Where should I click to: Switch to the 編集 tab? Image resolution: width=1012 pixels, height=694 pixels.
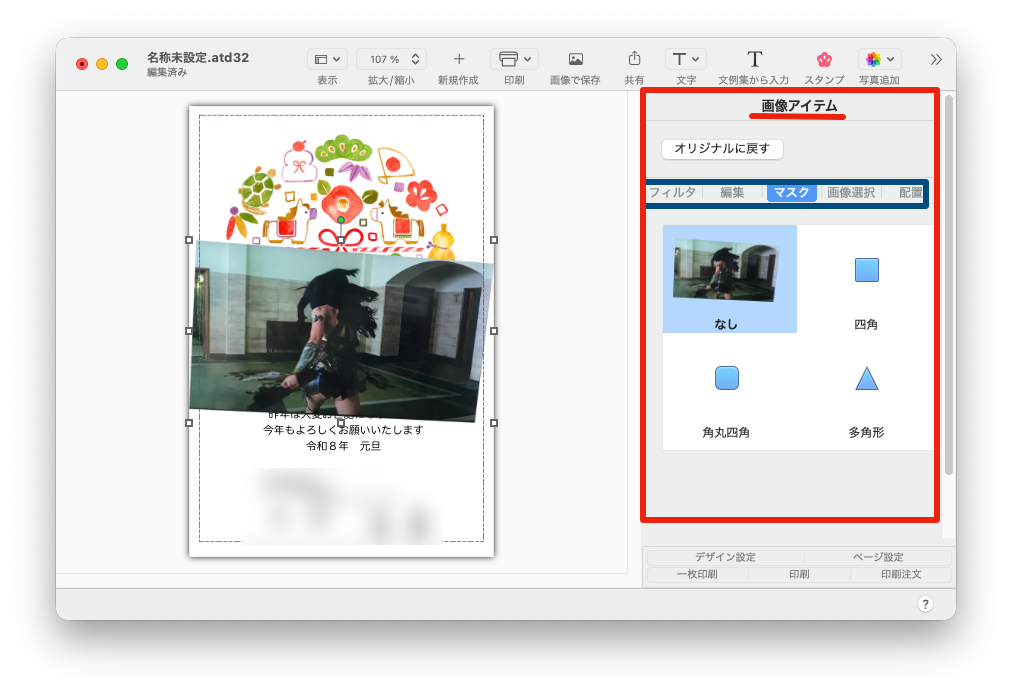tap(732, 193)
